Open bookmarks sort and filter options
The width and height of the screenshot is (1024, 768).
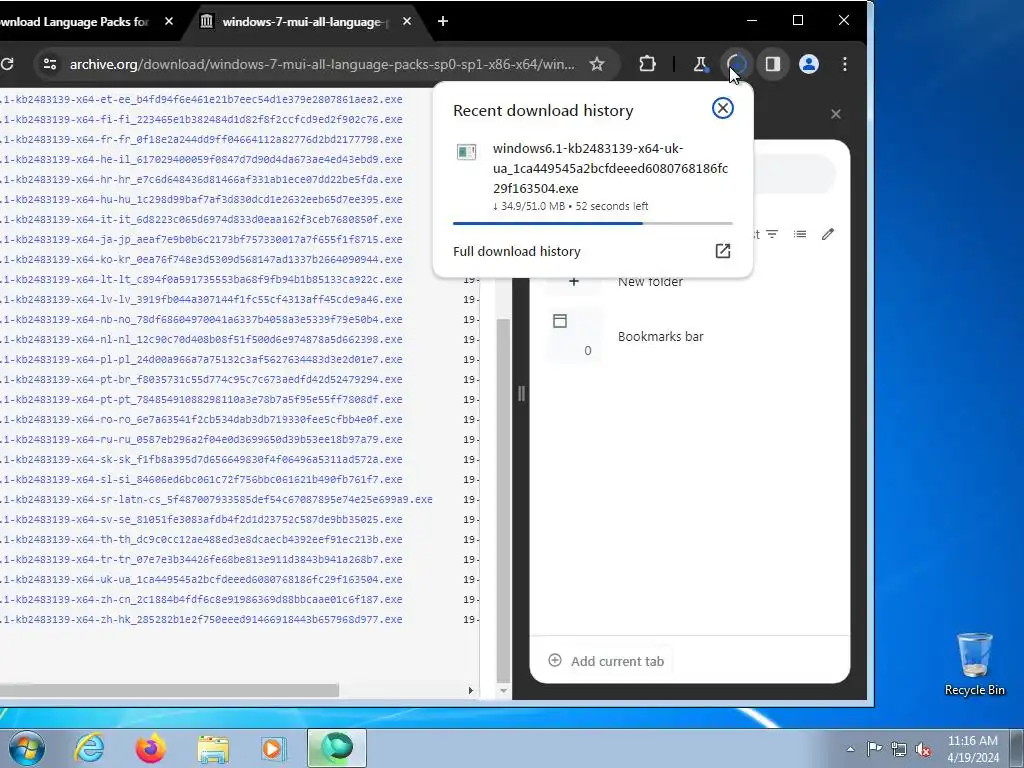point(772,234)
